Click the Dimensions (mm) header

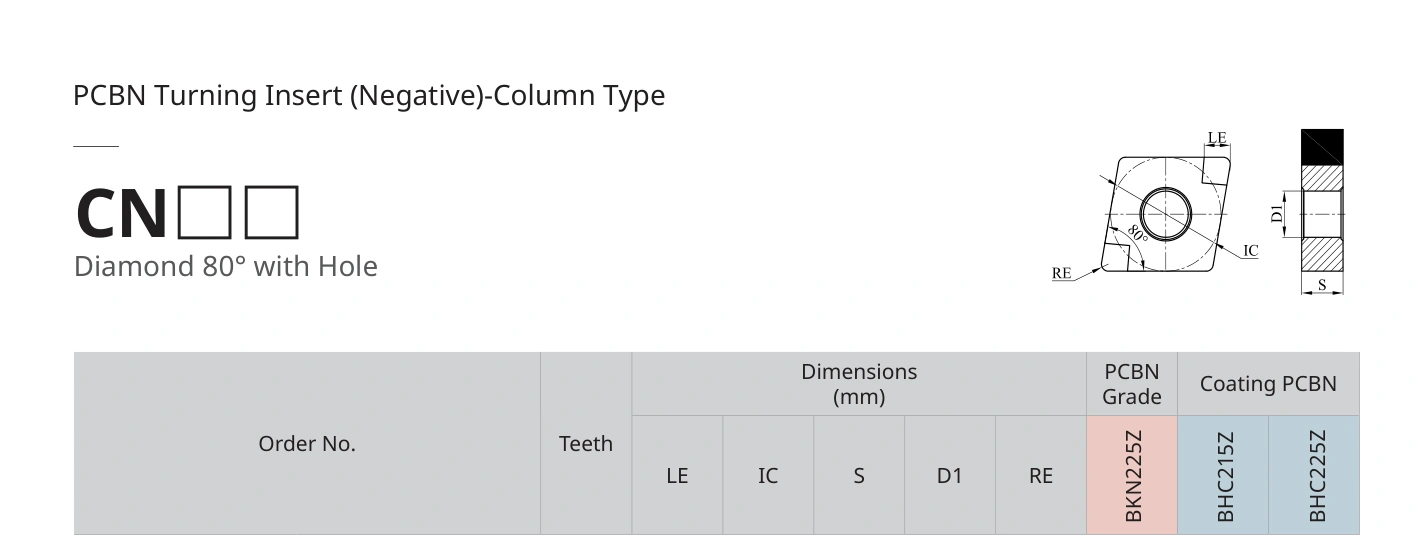point(859,384)
